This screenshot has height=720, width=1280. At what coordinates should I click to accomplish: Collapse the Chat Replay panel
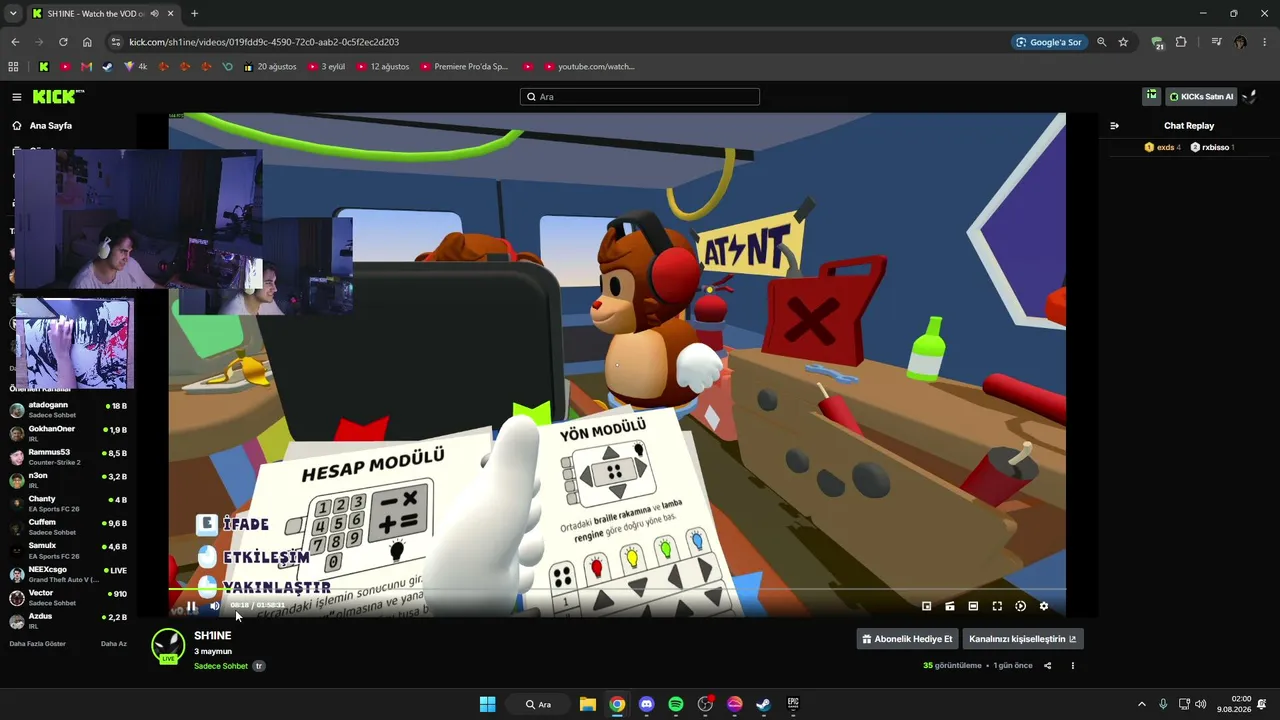tap(1114, 126)
